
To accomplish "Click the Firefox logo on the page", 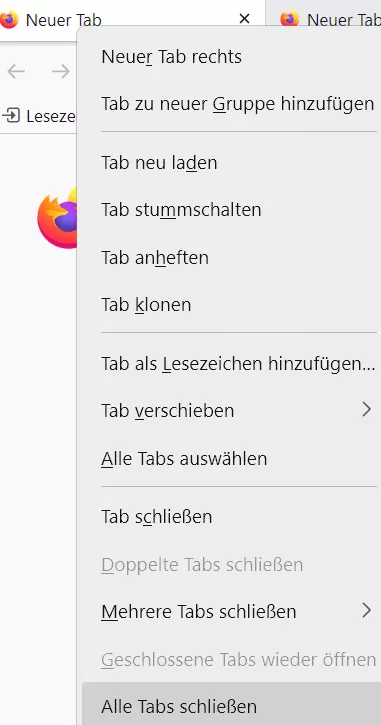I will pyautogui.click(x=57, y=217).
